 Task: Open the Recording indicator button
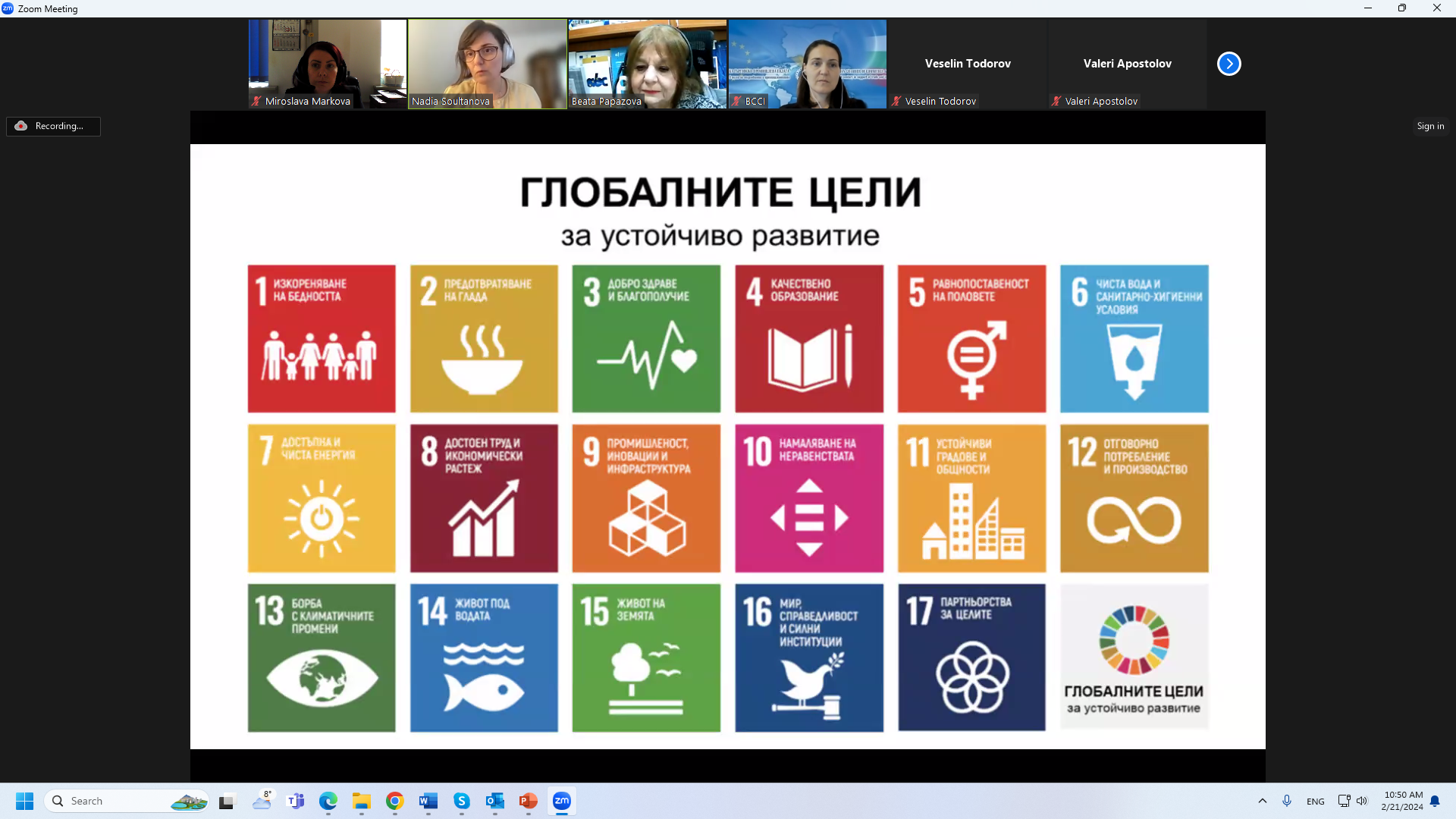[x=53, y=126]
